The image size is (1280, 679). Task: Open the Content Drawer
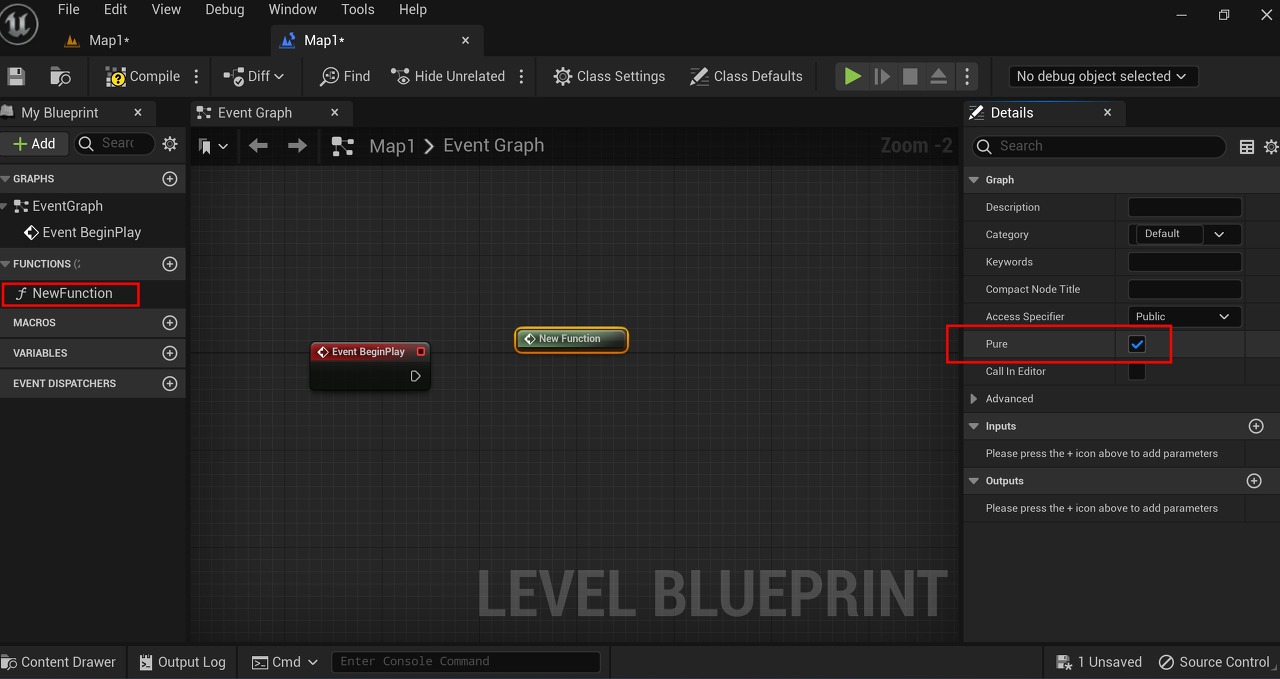coord(59,662)
